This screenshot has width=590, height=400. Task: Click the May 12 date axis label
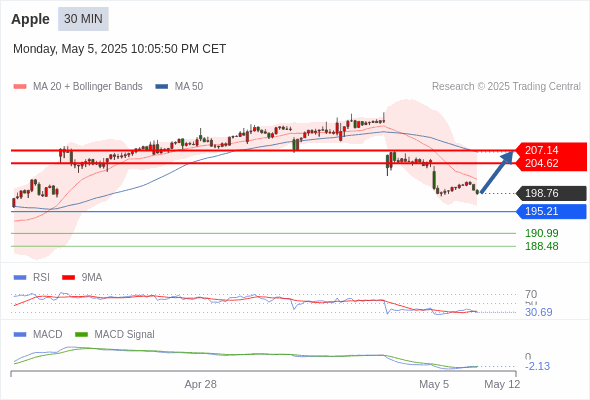click(502, 384)
